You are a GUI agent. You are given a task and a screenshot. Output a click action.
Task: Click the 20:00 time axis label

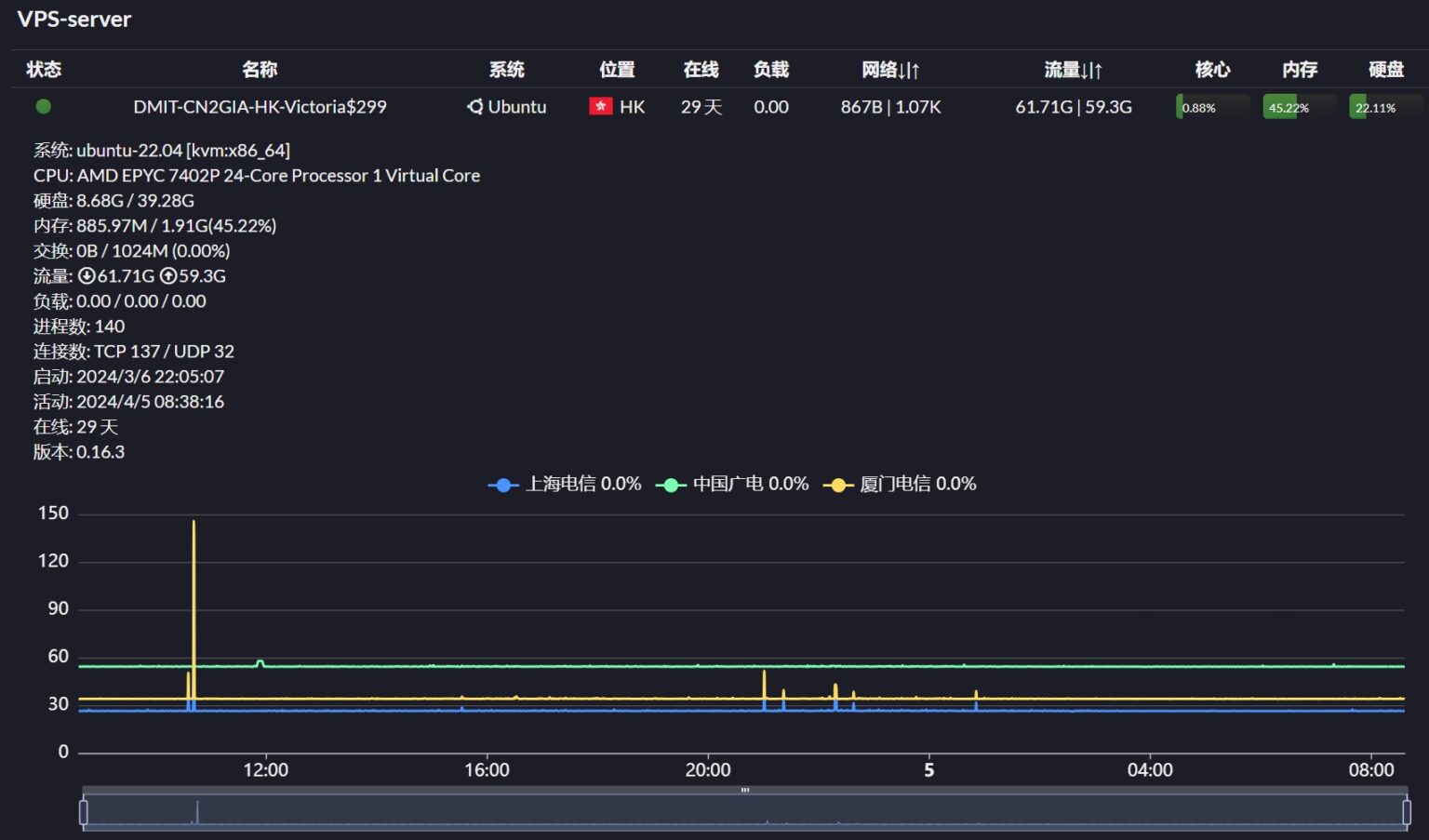point(708,770)
